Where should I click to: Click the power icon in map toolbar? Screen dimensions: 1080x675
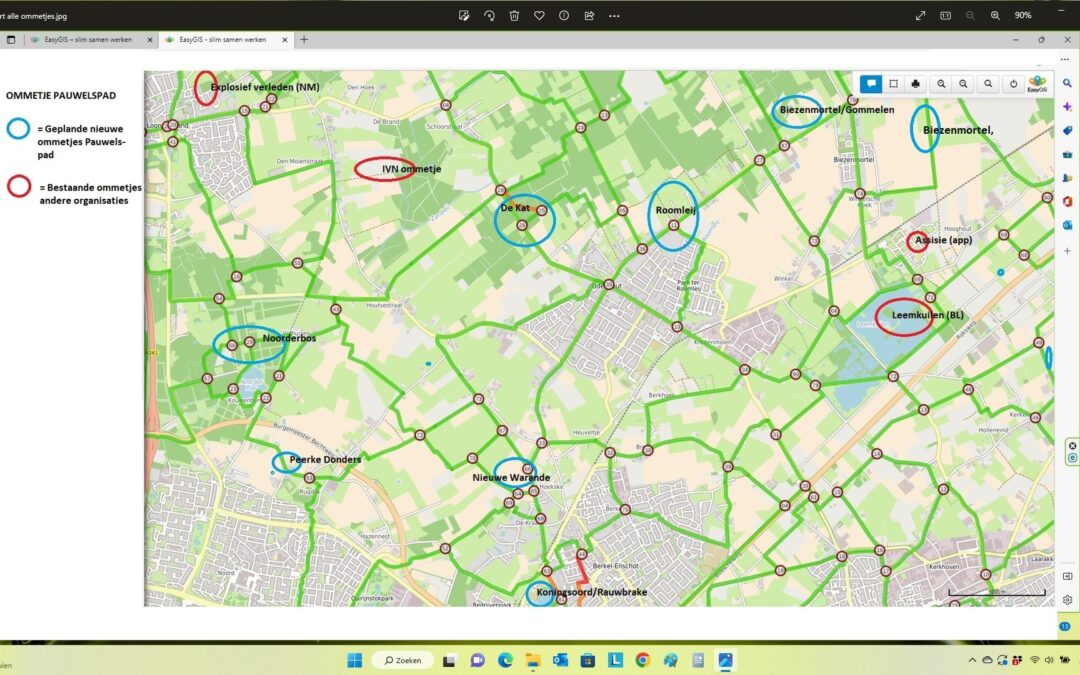pyautogui.click(x=1014, y=84)
